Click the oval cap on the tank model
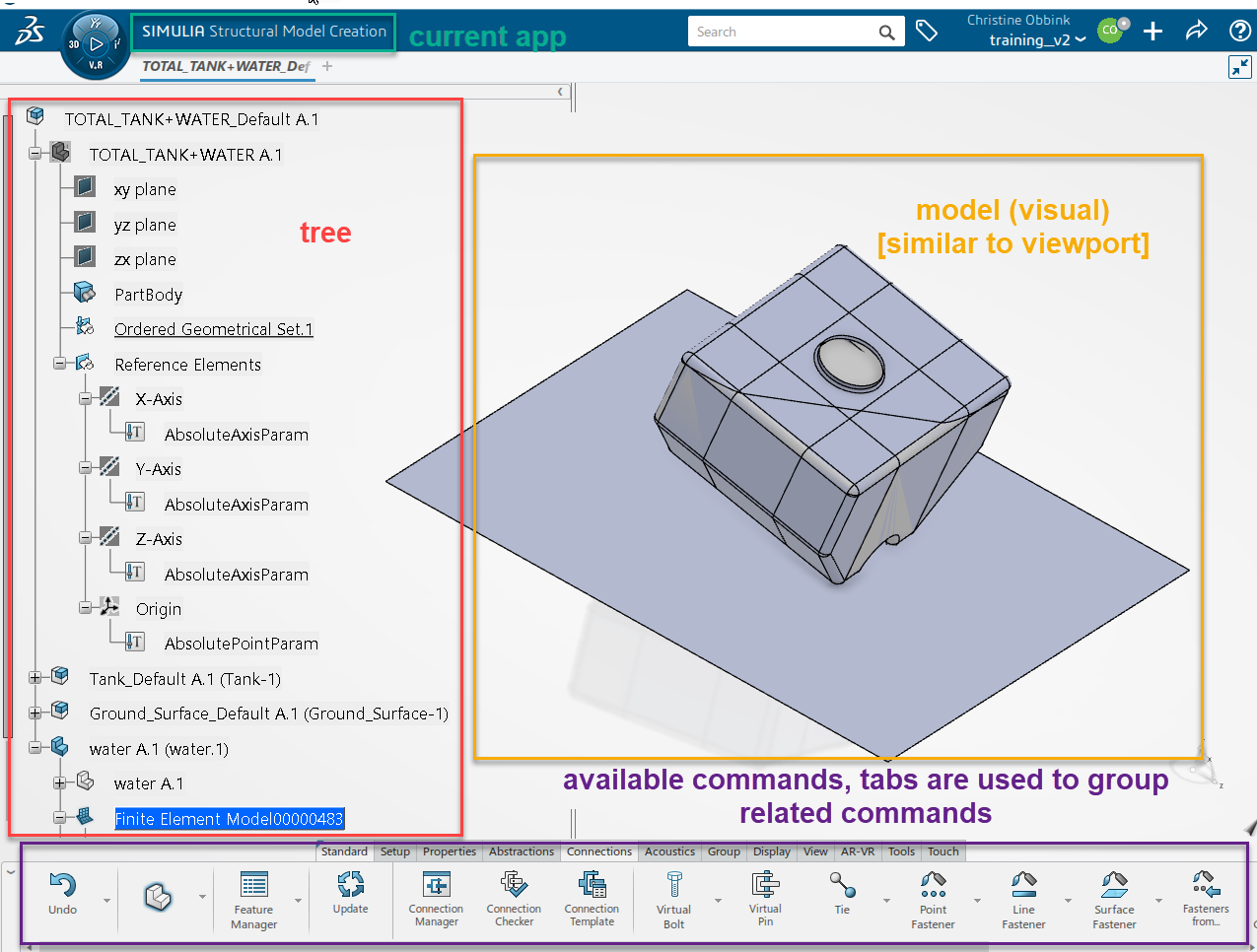Image resolution: width=1257 pixels, height=952 pixels. (x=852, y=364)
